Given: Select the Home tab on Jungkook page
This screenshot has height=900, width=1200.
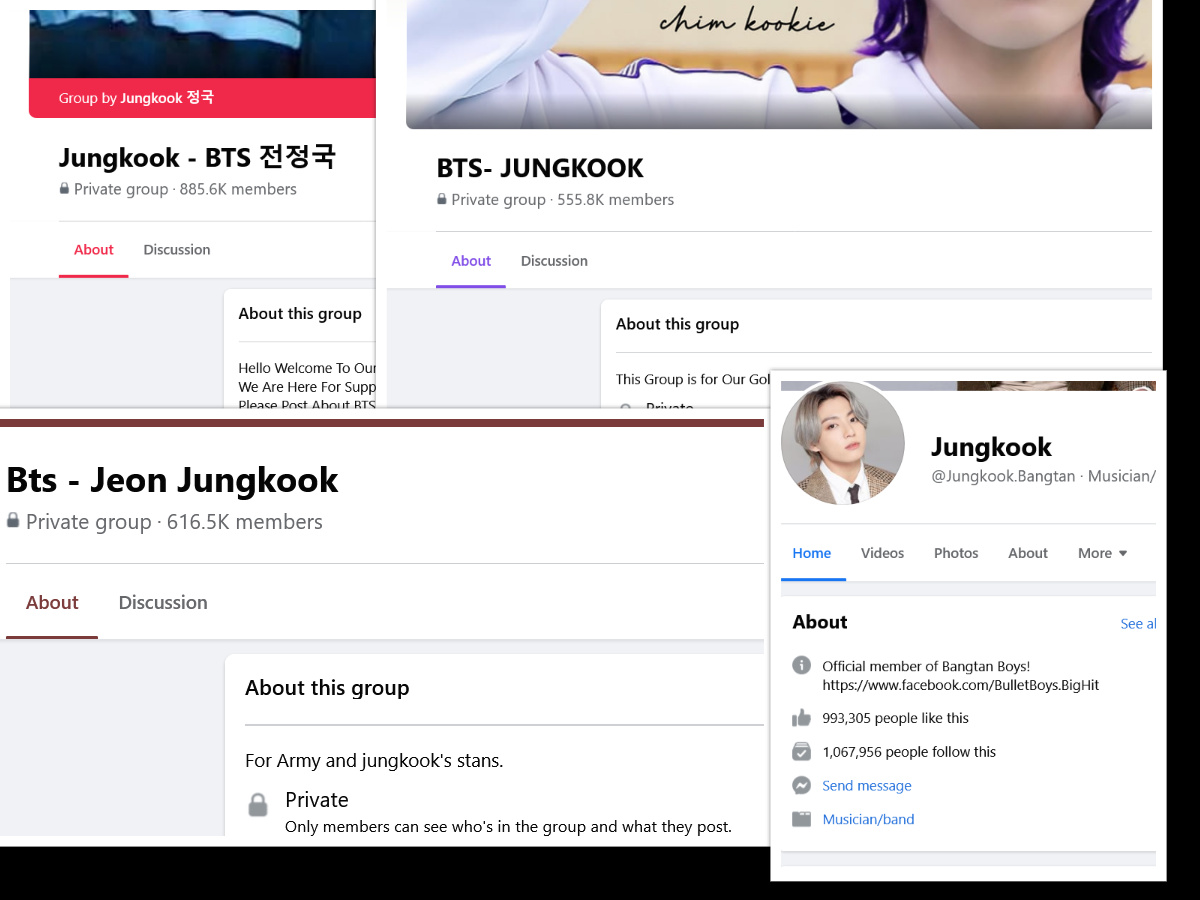Looking at the screenshot, I should (812, 553).
